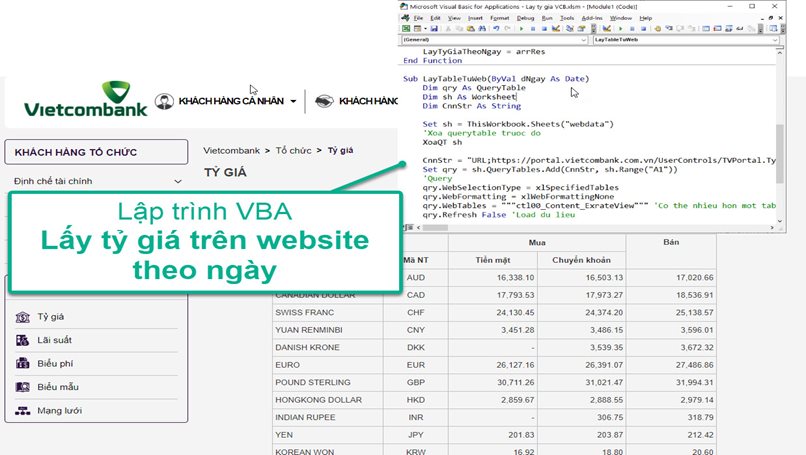Click the Redo arrow in VBA toolbar
This screenshot has height=455, width=806.
coord(507,28)
